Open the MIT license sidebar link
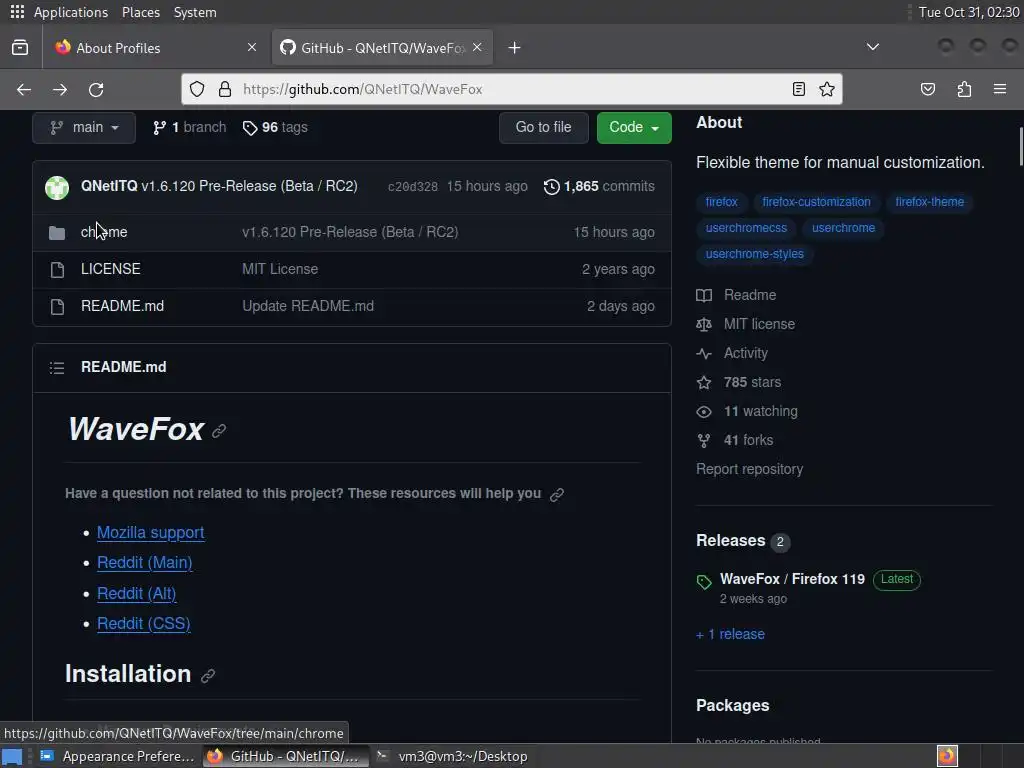This screenshot has width=1024, height=768. [x=746, y=325]
